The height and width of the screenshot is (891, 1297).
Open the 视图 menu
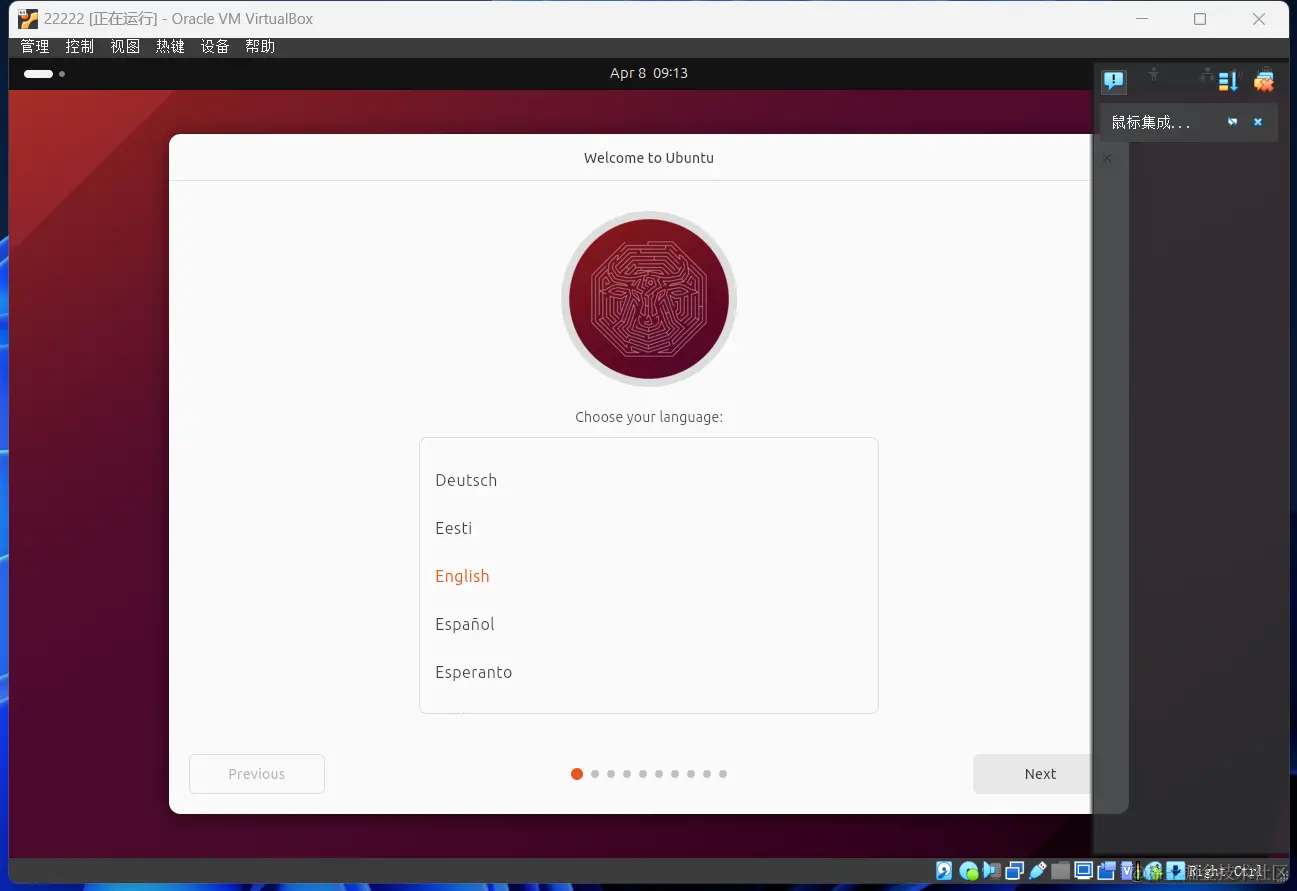tap(125, 47)
